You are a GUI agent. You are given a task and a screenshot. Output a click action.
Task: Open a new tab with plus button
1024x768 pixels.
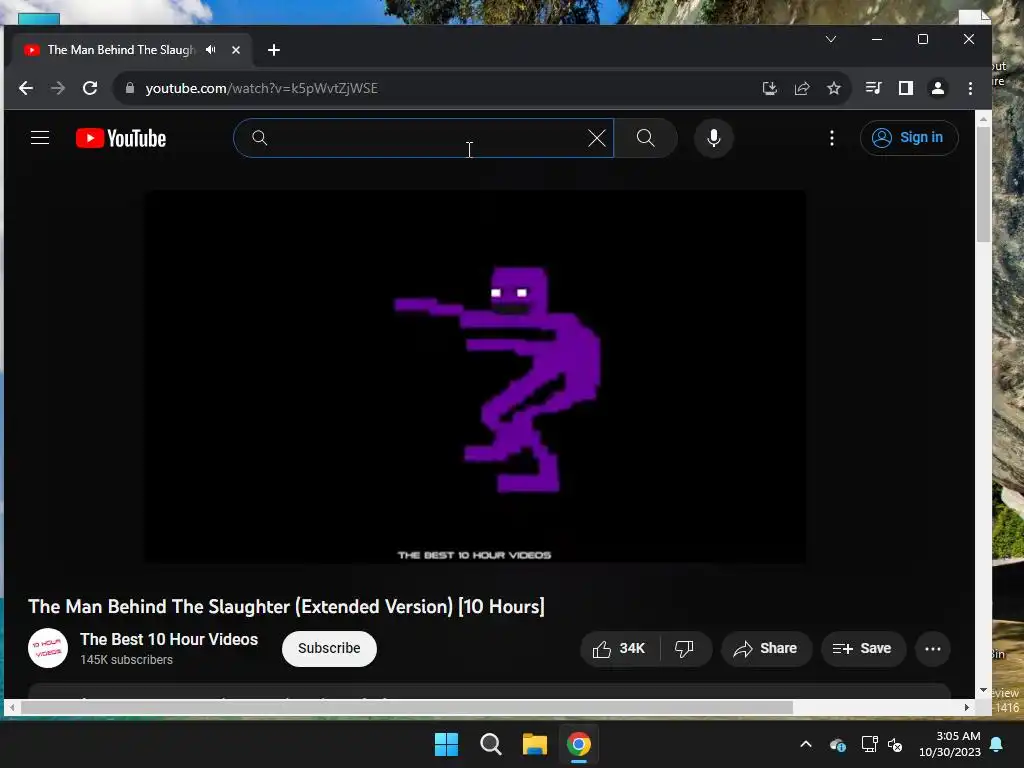click(x=274, y=50)
